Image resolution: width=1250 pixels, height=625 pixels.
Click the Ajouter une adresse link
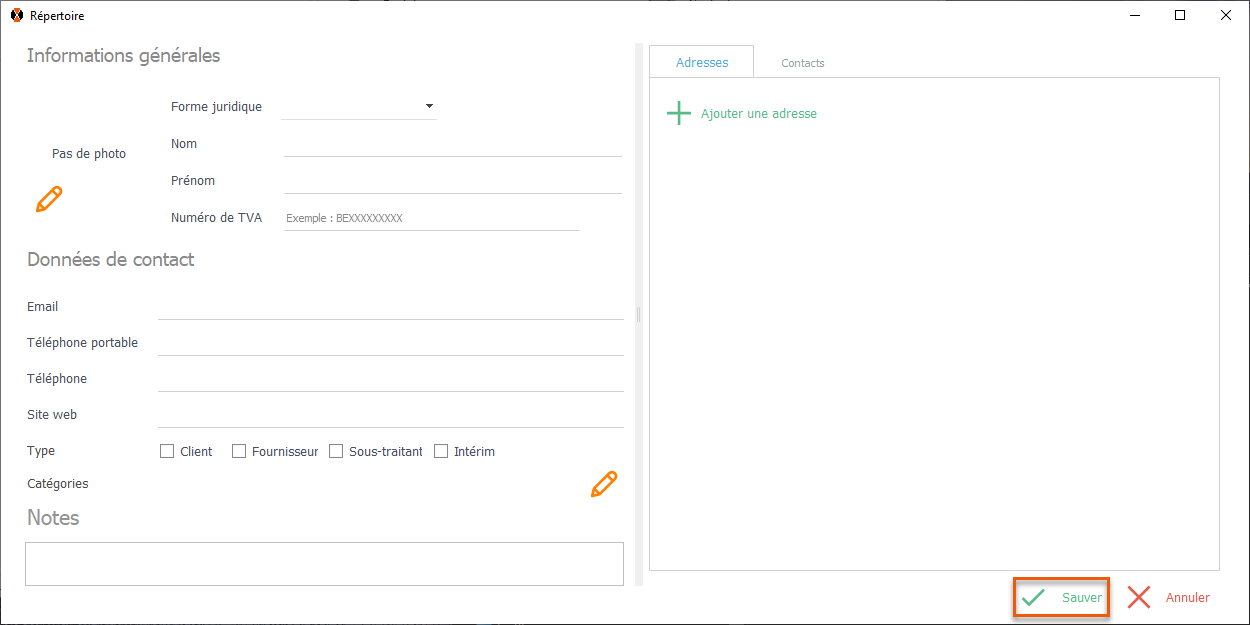tap(758, 114)
